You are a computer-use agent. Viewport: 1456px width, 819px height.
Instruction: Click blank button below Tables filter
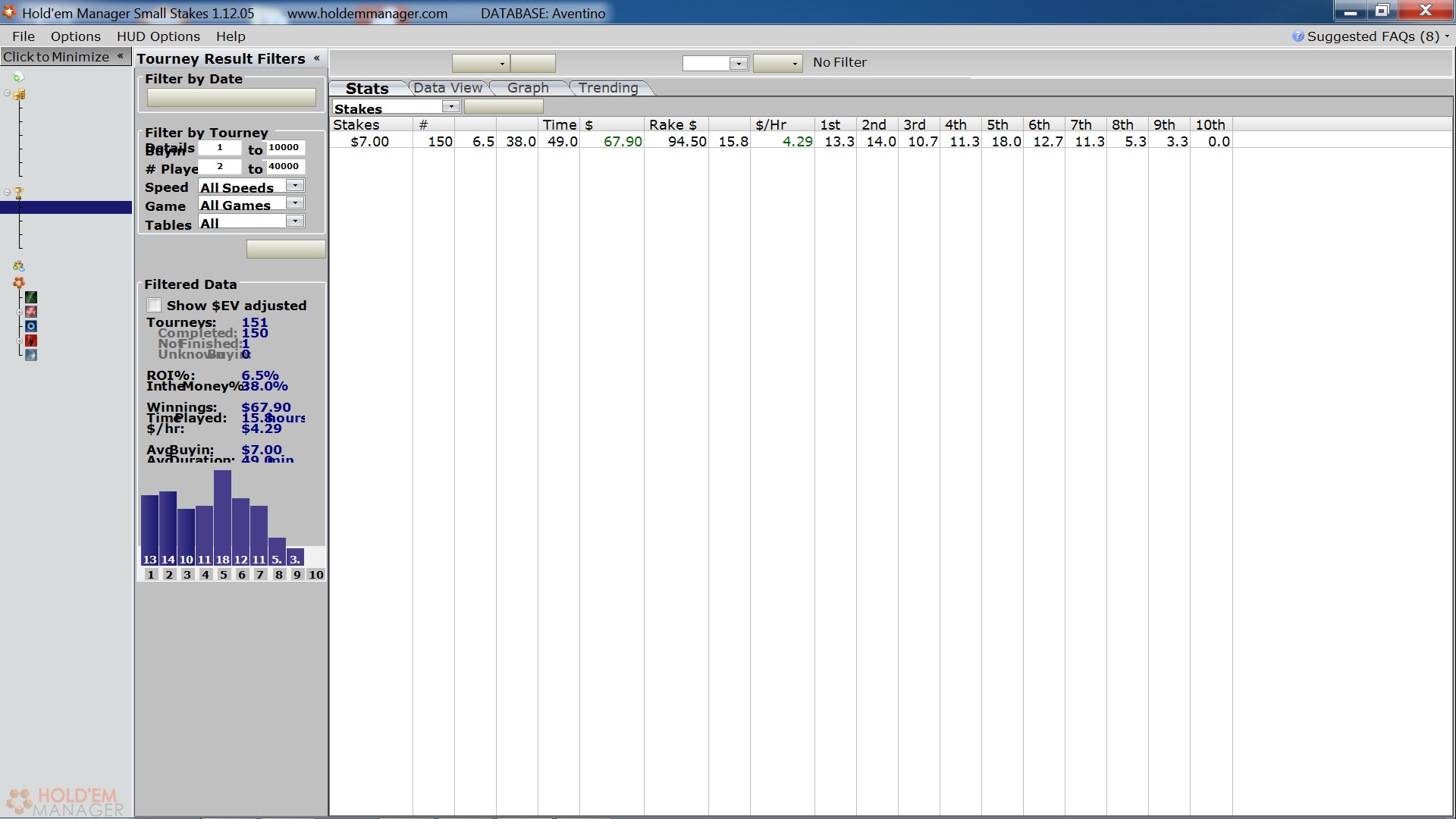click(286, 249)
